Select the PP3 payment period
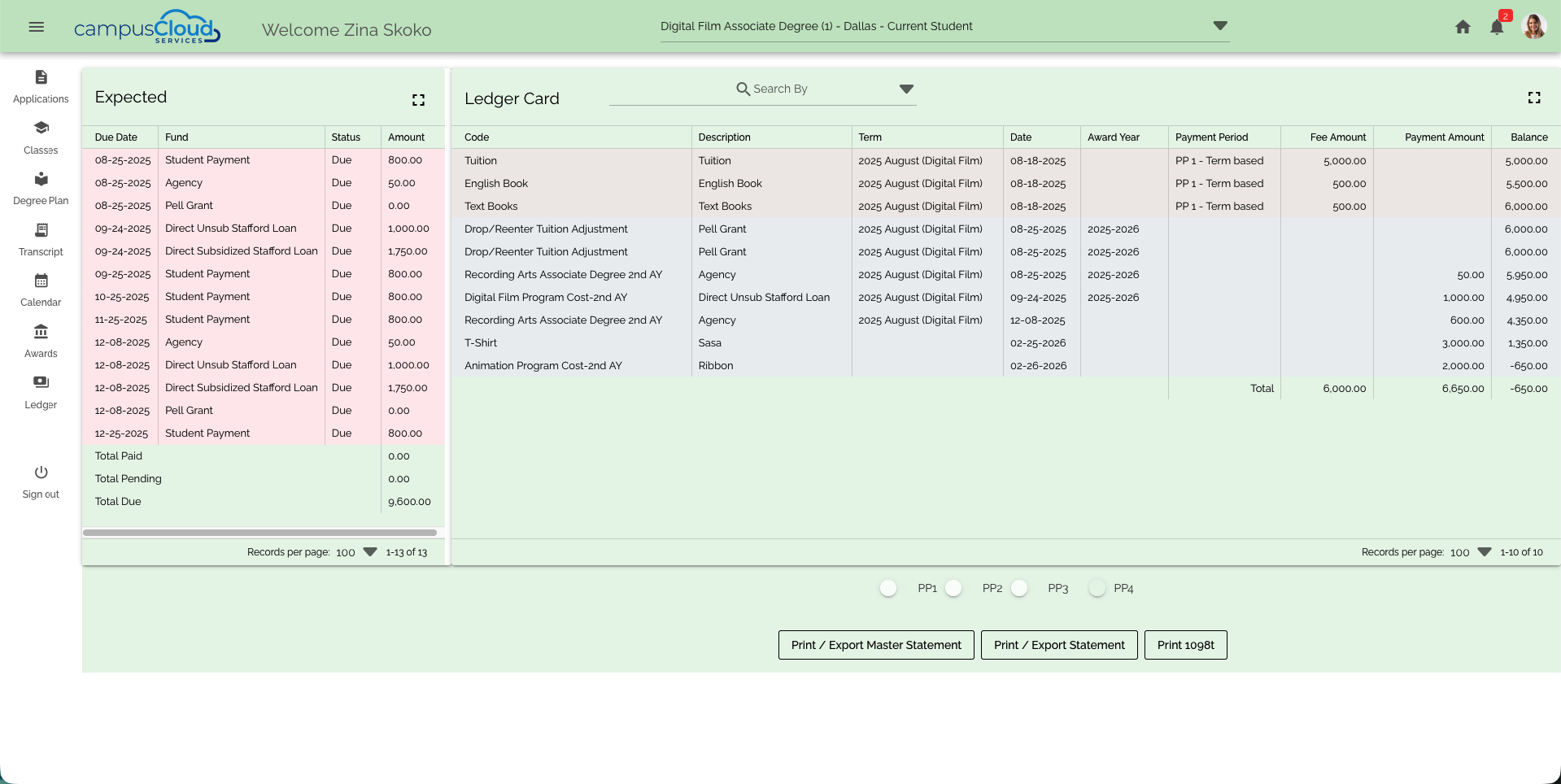 pyautogui.click(x=1019, y=587)
